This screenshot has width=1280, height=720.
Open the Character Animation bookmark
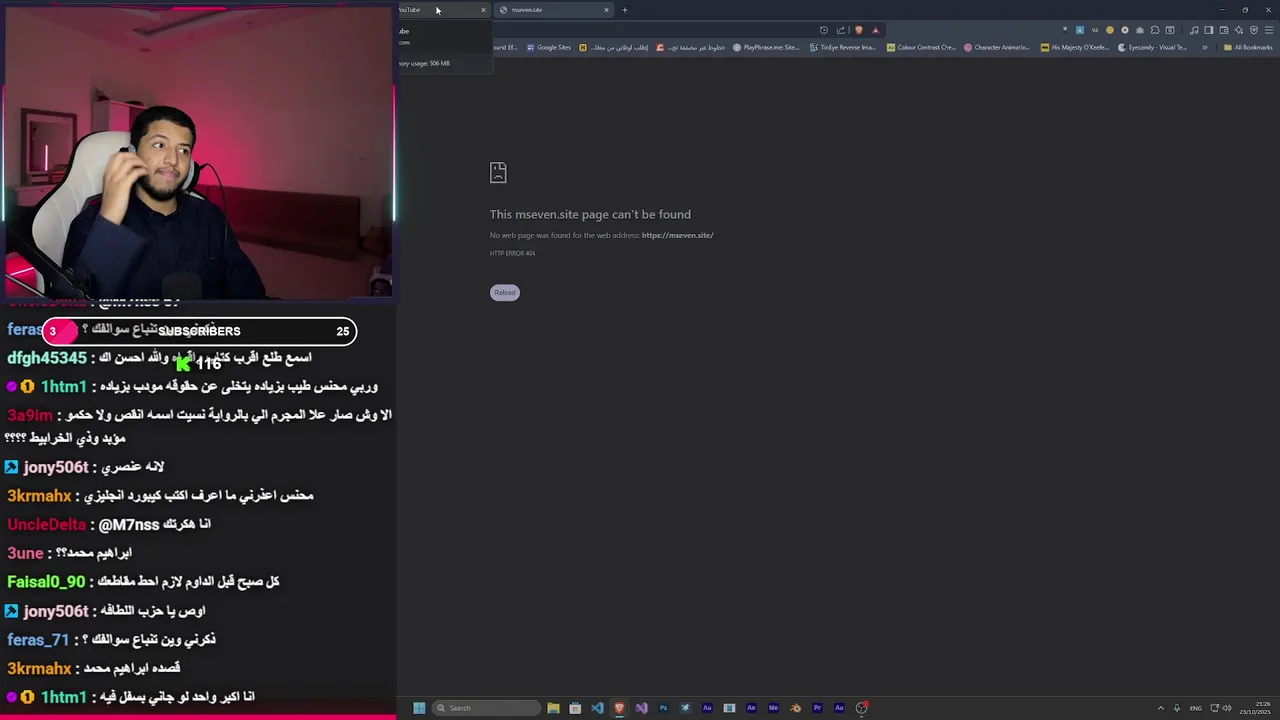pyautogui.click(x=997, y=47)
